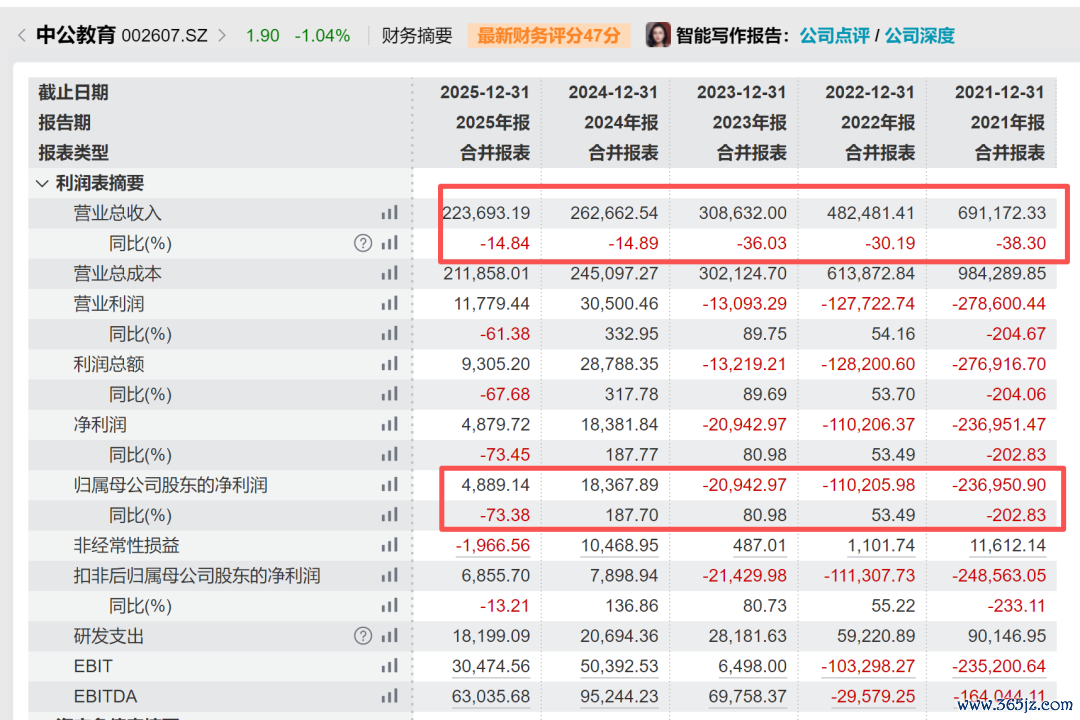Screen dimensions: 1080x720
Task: Click underlined value 10,468.95 in 非经常性损益
Action: pyautogui.click(x=619, y=546)
